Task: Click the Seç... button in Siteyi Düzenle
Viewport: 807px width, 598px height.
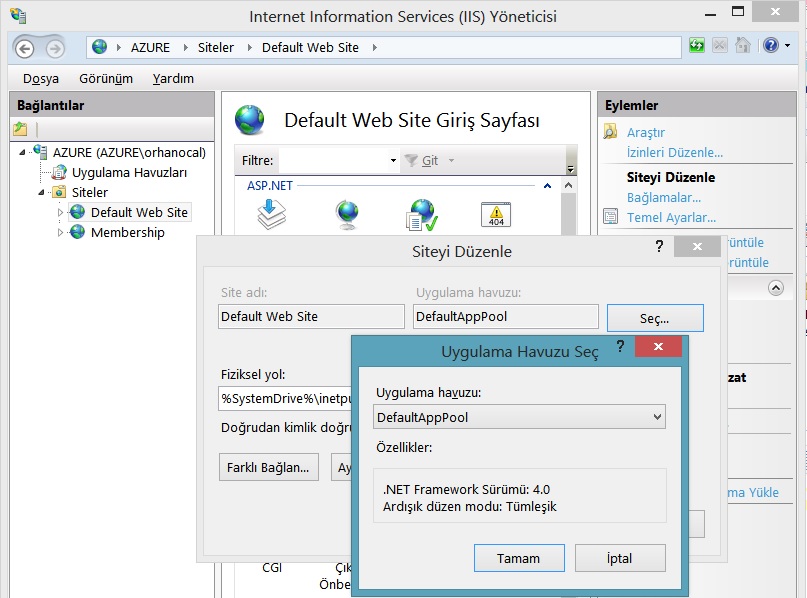Action: [x=655, y=316]
